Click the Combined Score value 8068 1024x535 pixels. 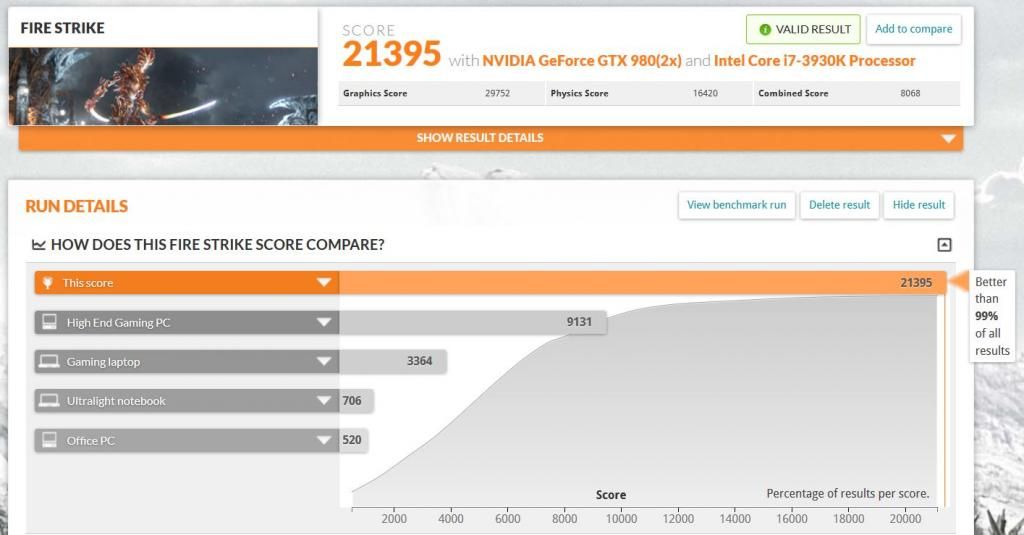point(910,93)
